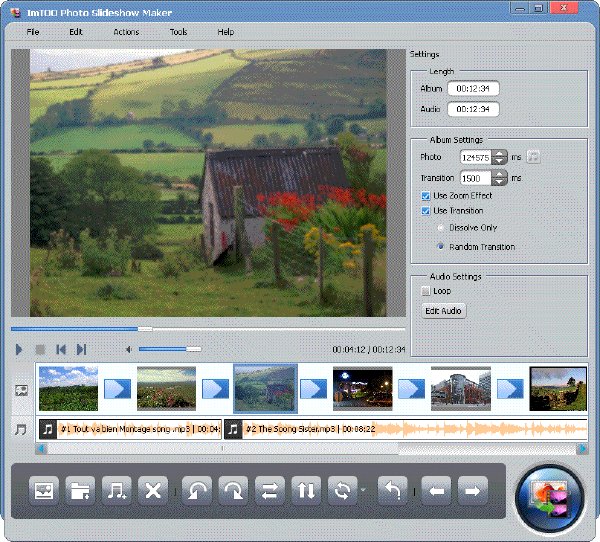Flip photo horizontally icon
Screen dimensions: 600x542
(x=270, y=490)
